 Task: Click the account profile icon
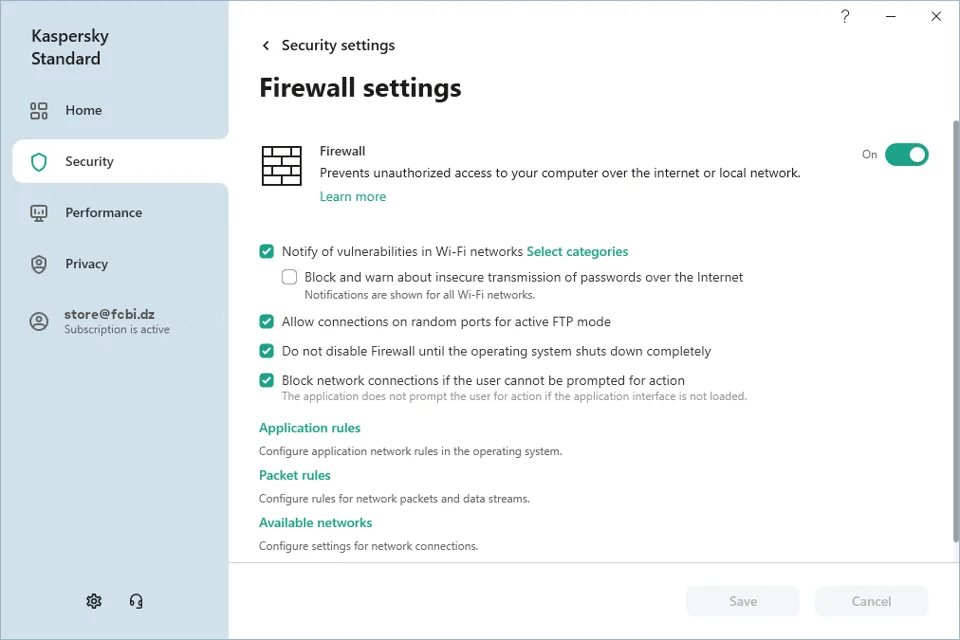[x=39, y=321]
